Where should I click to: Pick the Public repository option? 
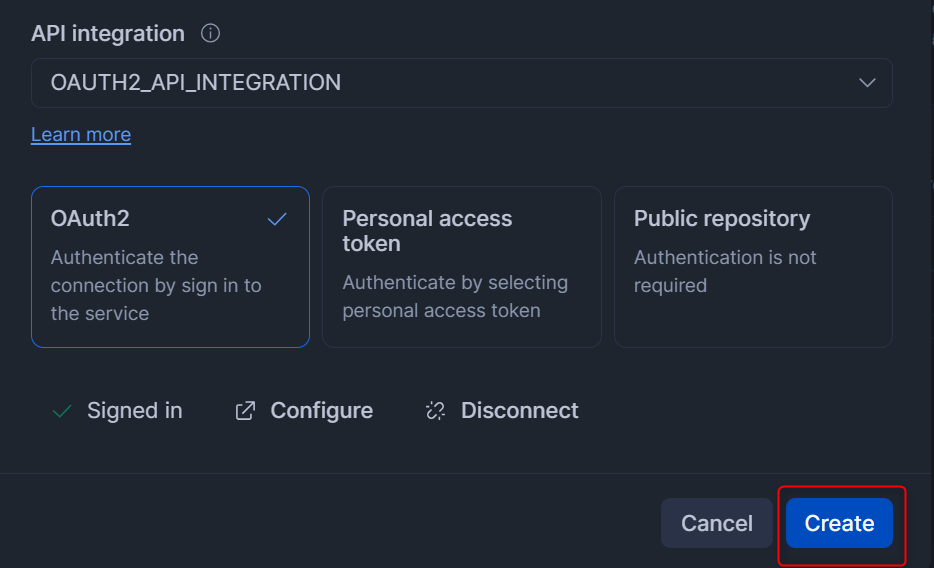tap(752, 267)
